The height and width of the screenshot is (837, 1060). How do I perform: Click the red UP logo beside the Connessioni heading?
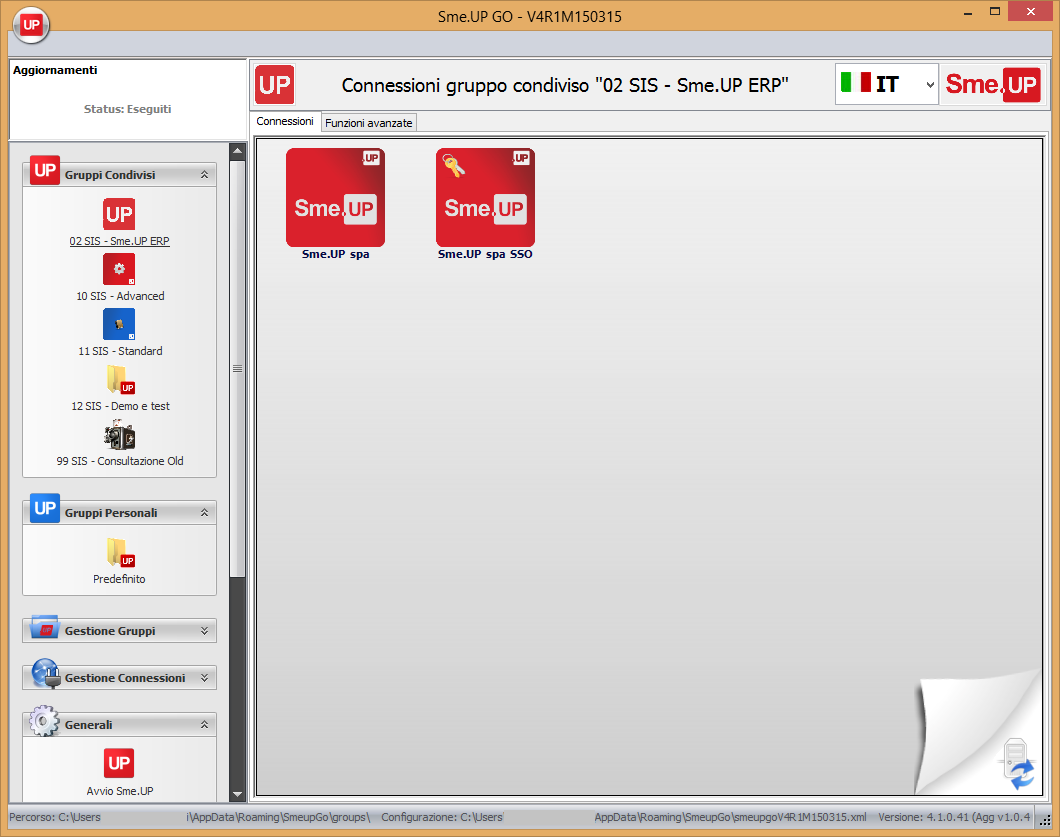tap(274, 85)
